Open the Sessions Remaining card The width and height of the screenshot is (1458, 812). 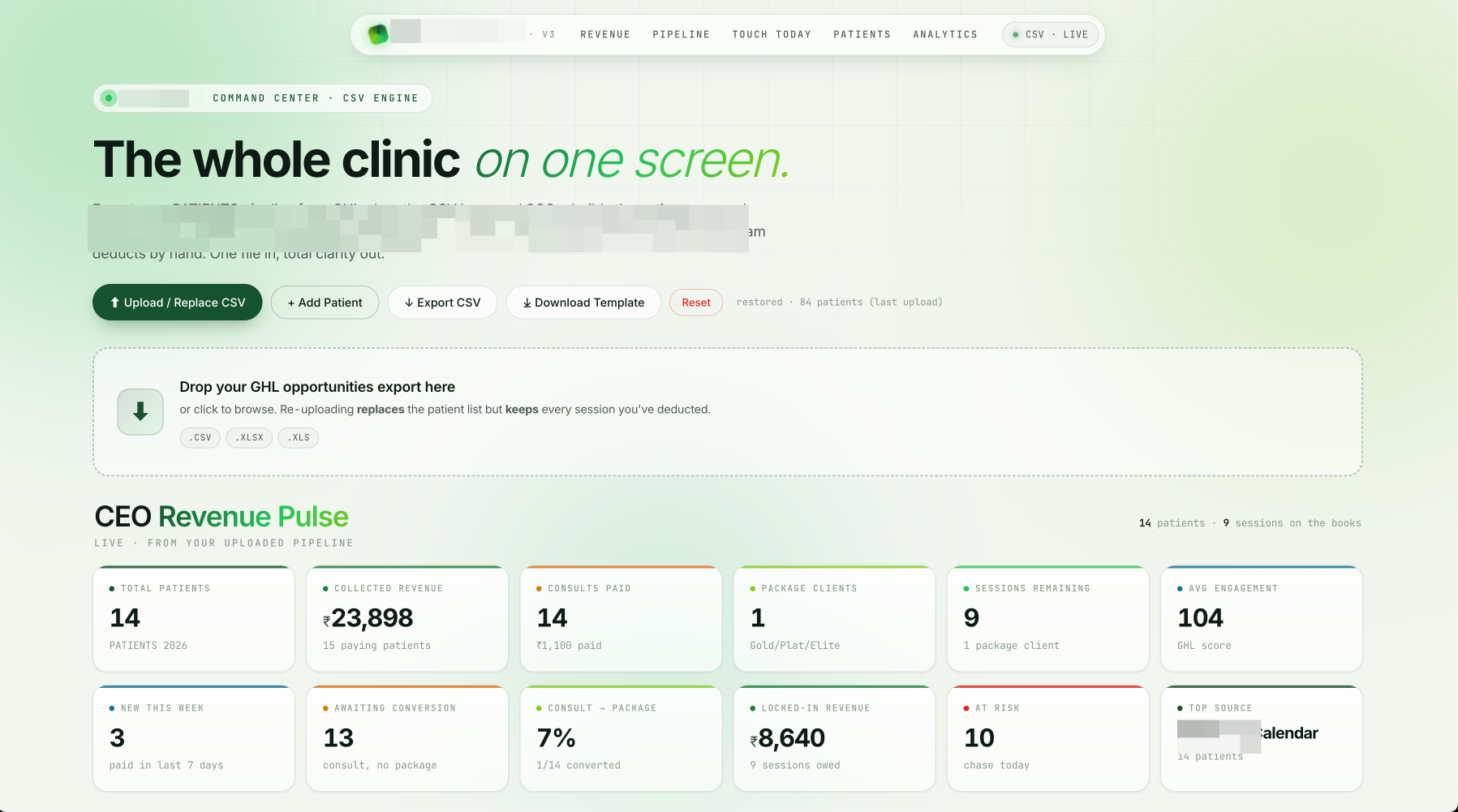coord(1048,618)
